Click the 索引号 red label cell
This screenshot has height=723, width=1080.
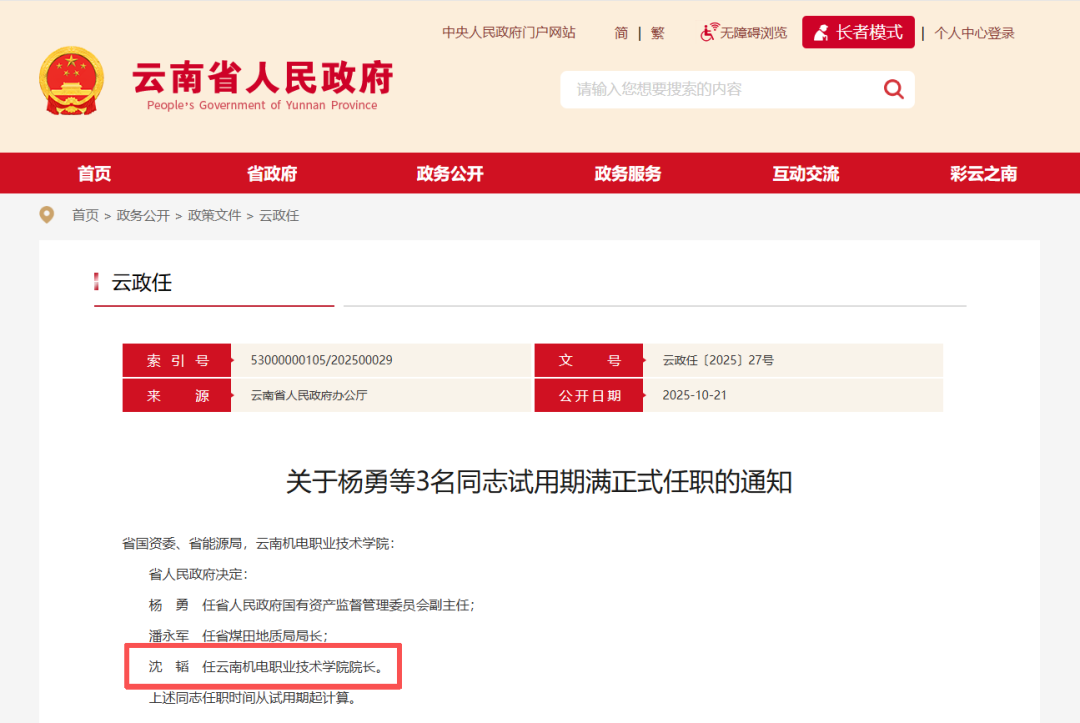176,360
